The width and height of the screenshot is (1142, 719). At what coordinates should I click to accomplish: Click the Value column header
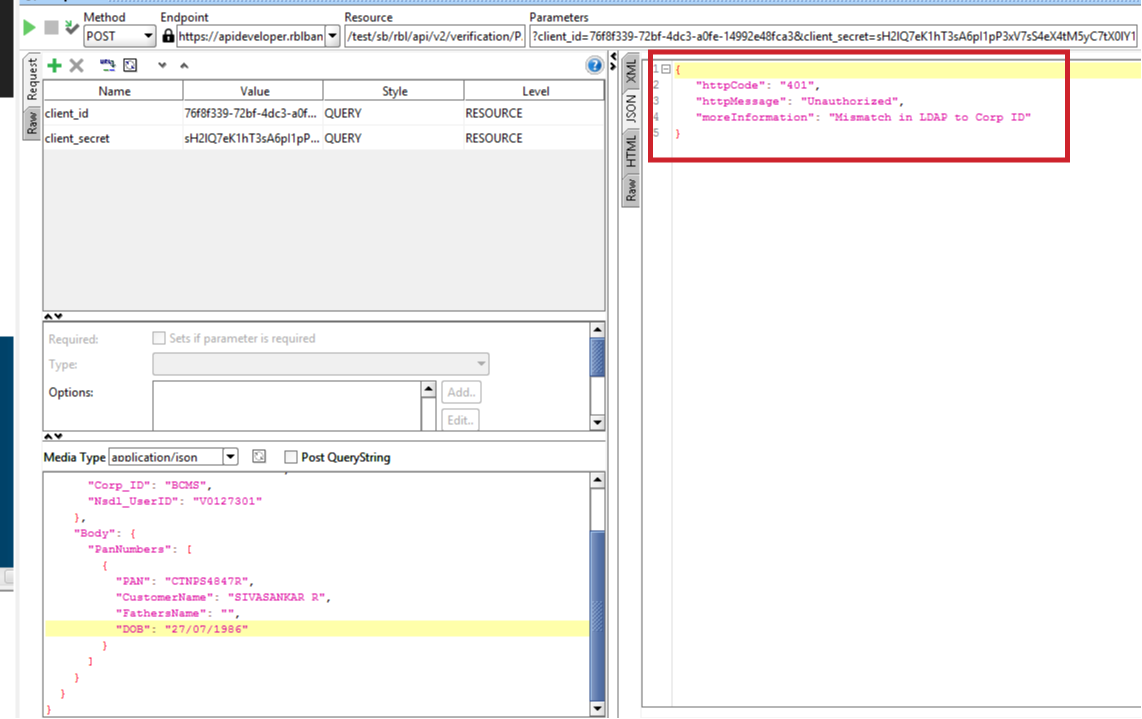pyautogui.click(x=254, y=91)
